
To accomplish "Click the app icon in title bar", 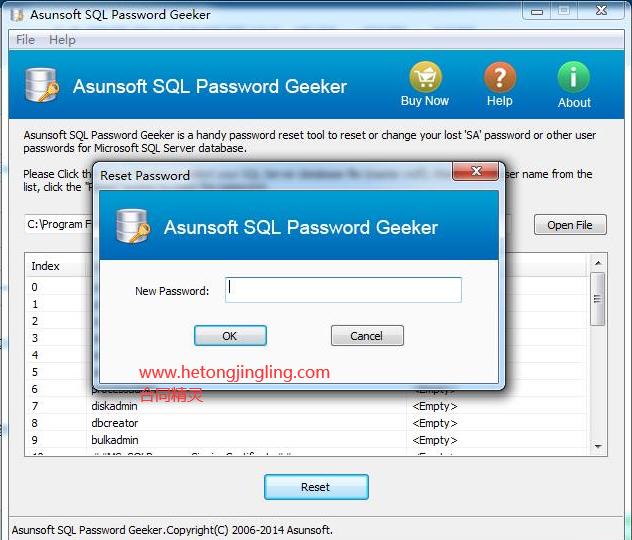I will 17,15.
